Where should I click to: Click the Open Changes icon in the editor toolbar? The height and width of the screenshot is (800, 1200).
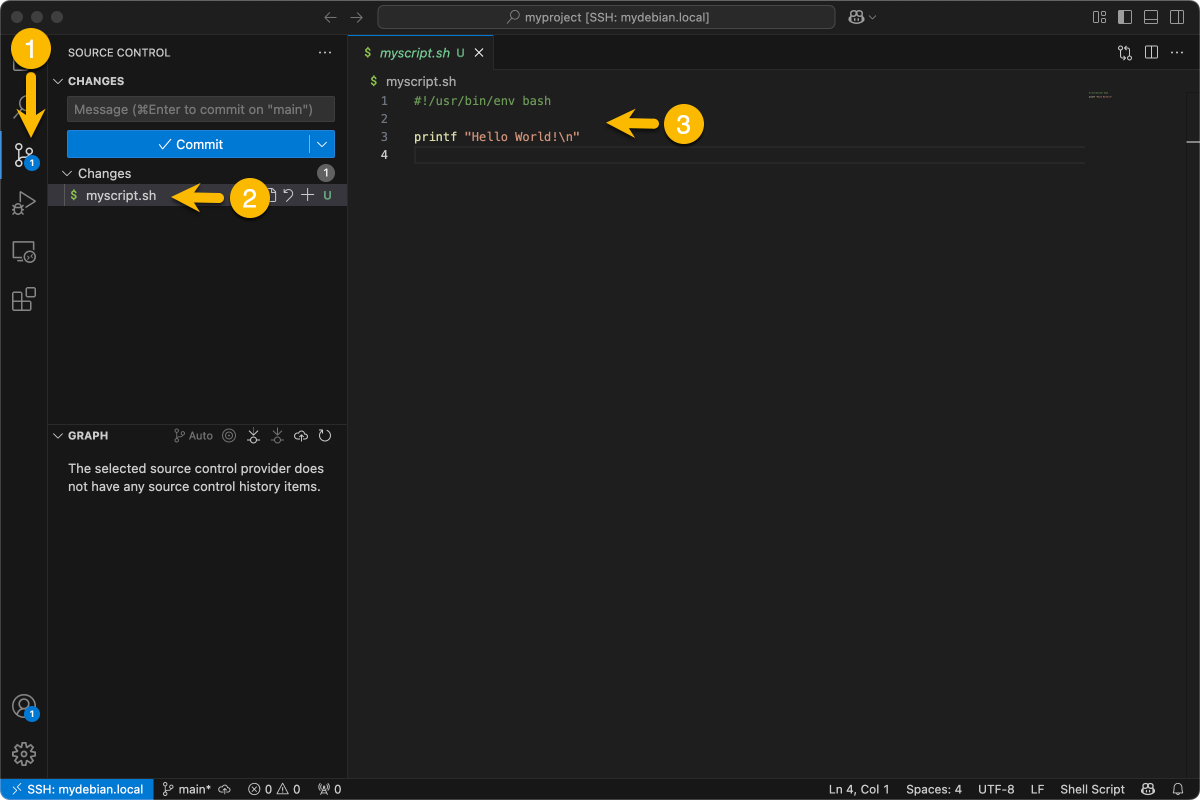1124,52
